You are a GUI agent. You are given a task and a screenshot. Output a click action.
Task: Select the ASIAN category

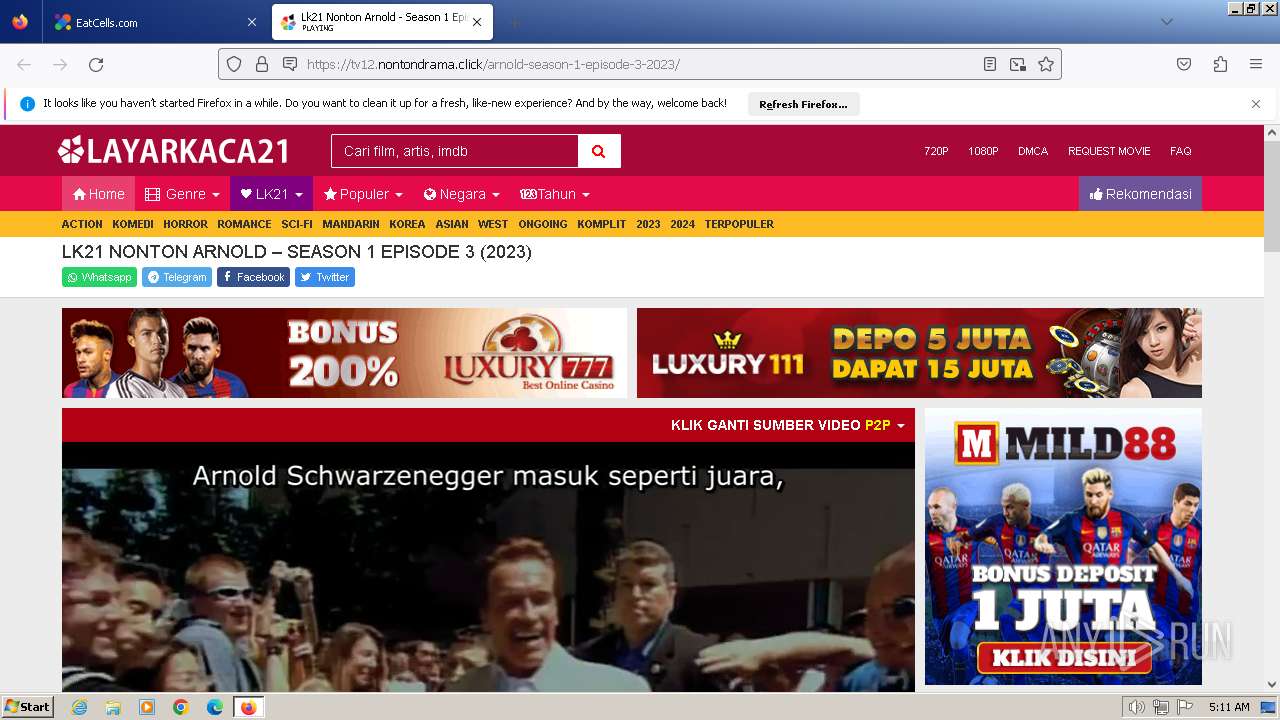(x=452, y=224)
